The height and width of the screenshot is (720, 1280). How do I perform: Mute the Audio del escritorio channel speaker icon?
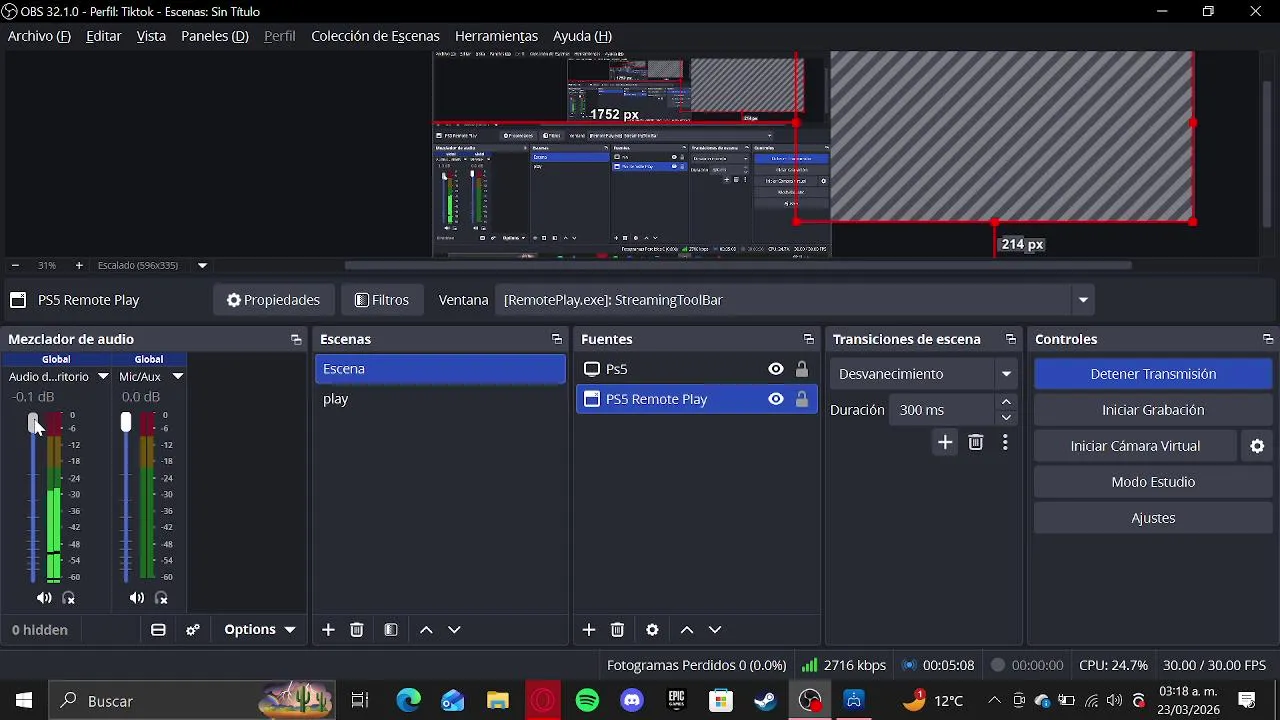pyautogui.click(x=44, y=598)
